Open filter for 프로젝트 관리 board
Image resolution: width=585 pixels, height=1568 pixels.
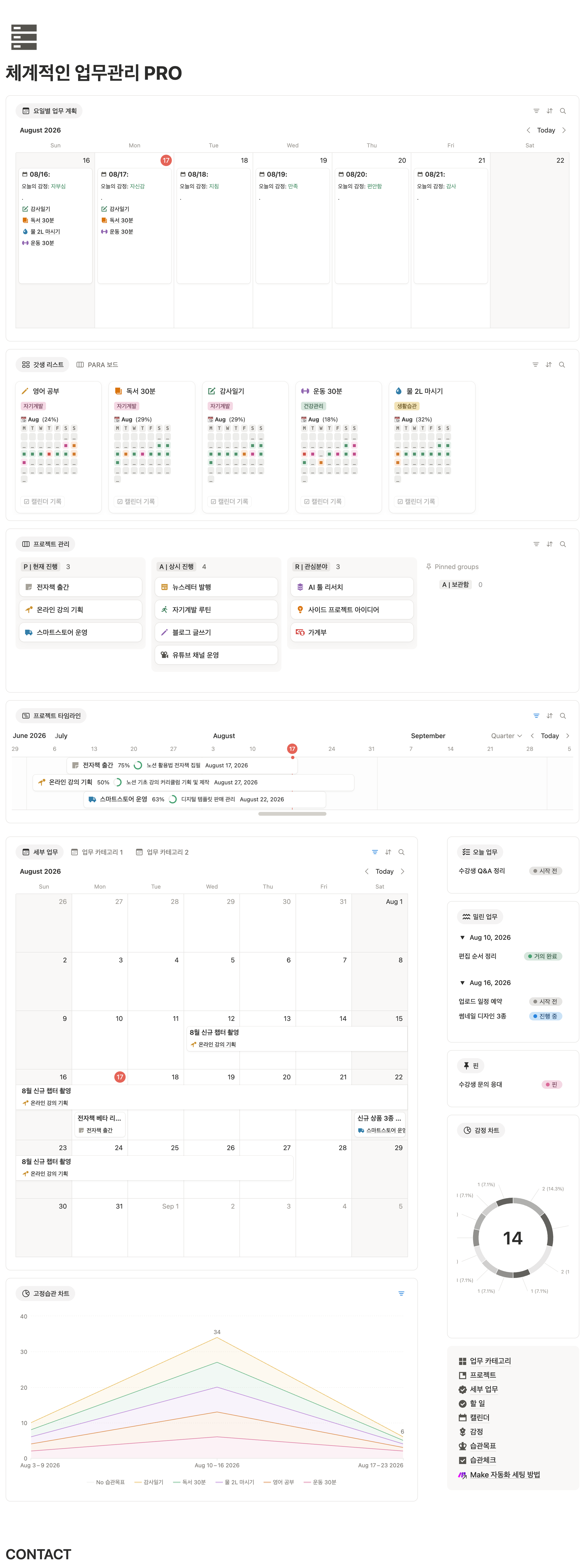tap(536, 544)
